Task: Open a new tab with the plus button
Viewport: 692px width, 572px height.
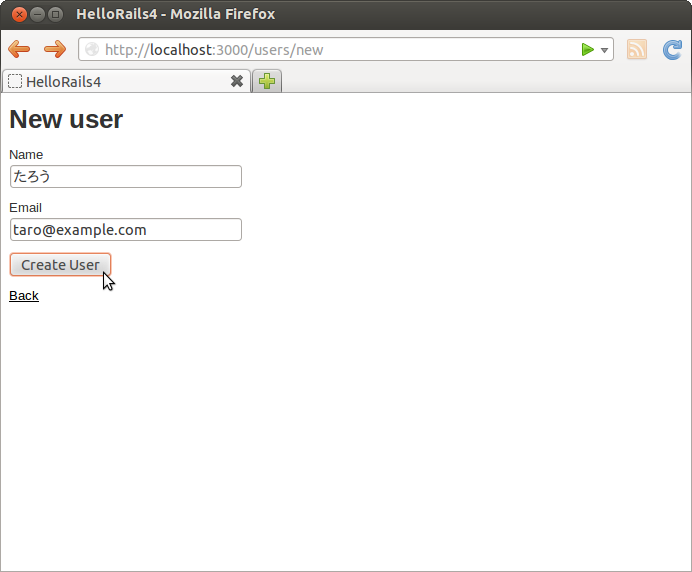Action: click(x=267, y=82)
